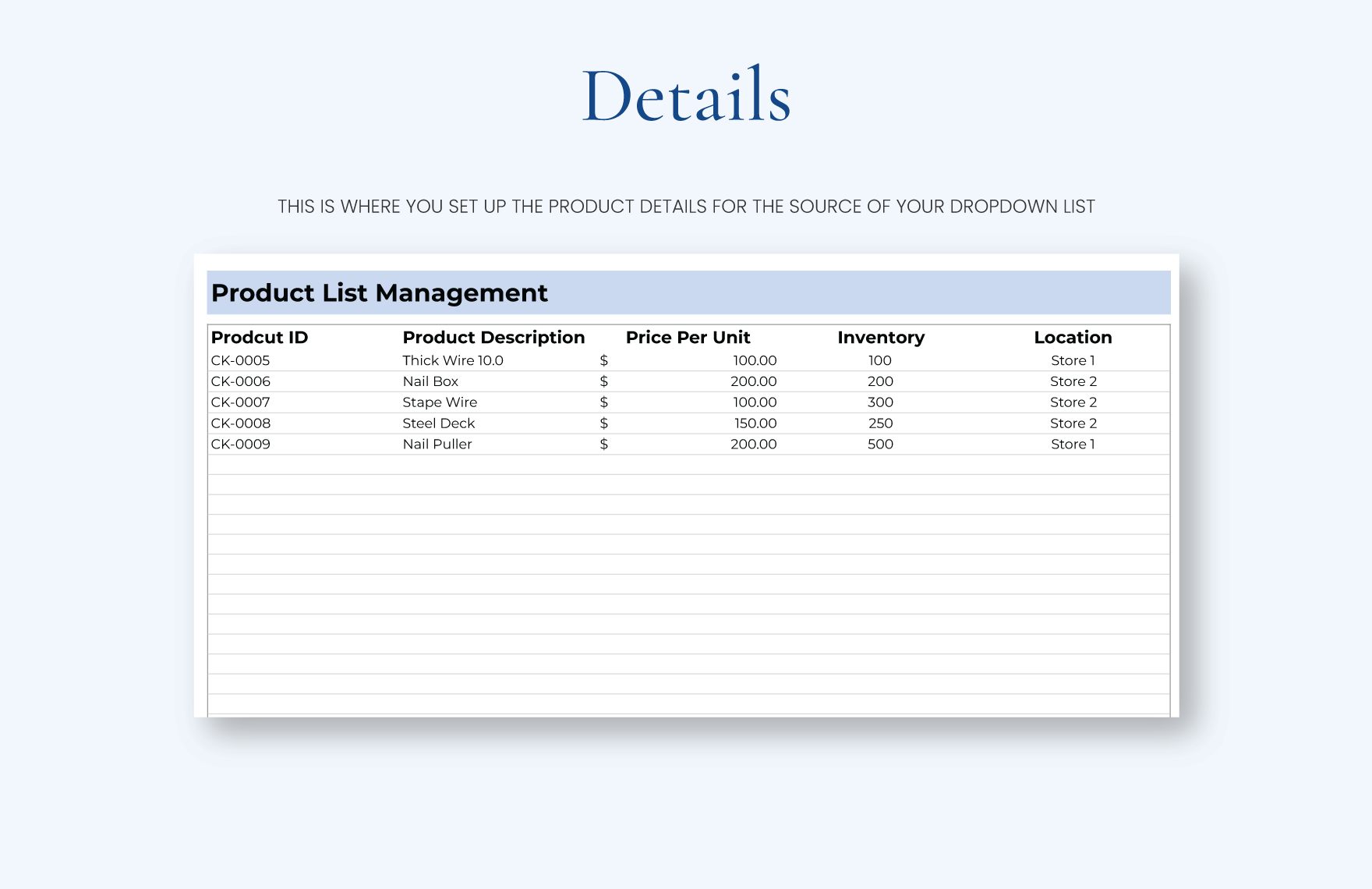Click Store 2 location of Steel Deck

[x=1073, y=423]
